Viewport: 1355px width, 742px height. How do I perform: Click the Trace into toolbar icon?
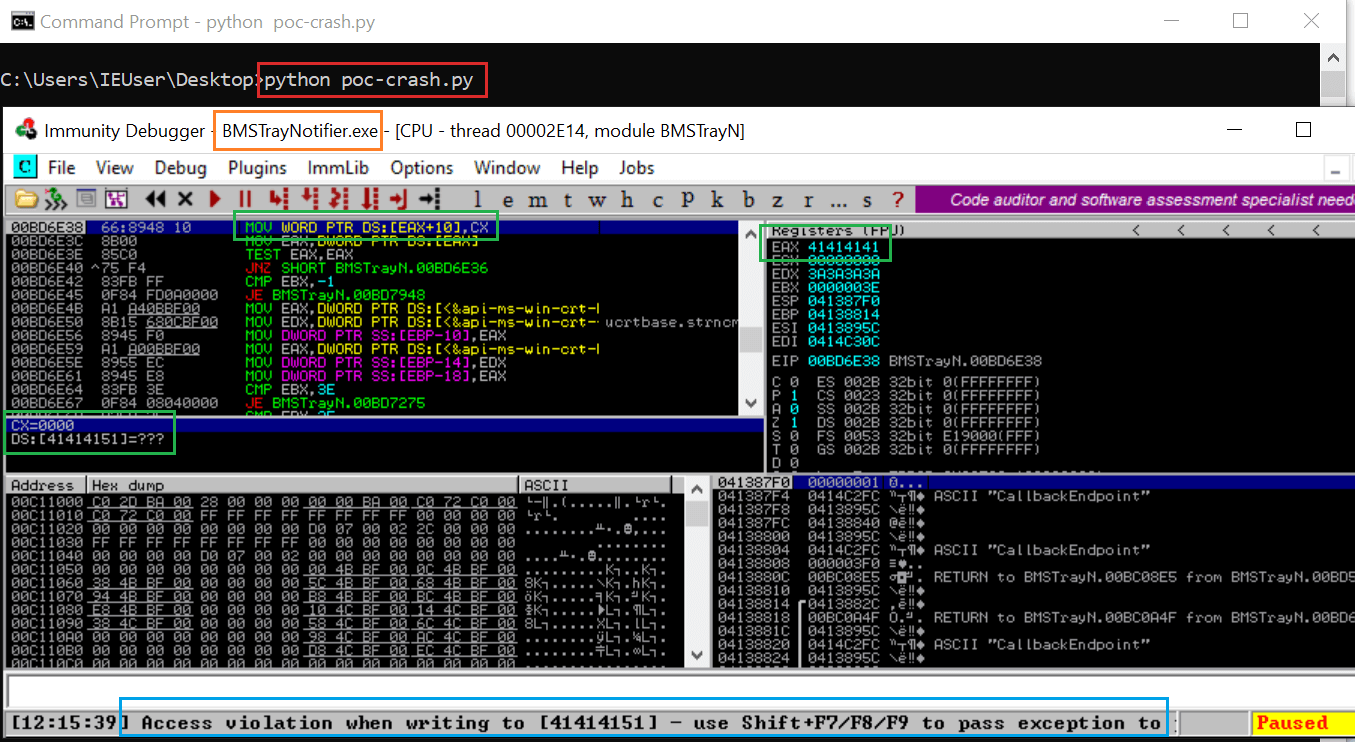[340, 199]
